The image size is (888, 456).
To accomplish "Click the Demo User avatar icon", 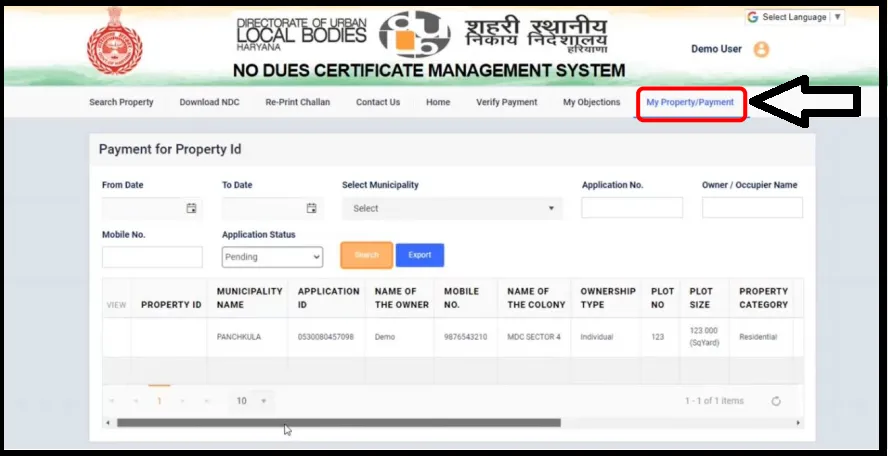I will click(761, 49).
